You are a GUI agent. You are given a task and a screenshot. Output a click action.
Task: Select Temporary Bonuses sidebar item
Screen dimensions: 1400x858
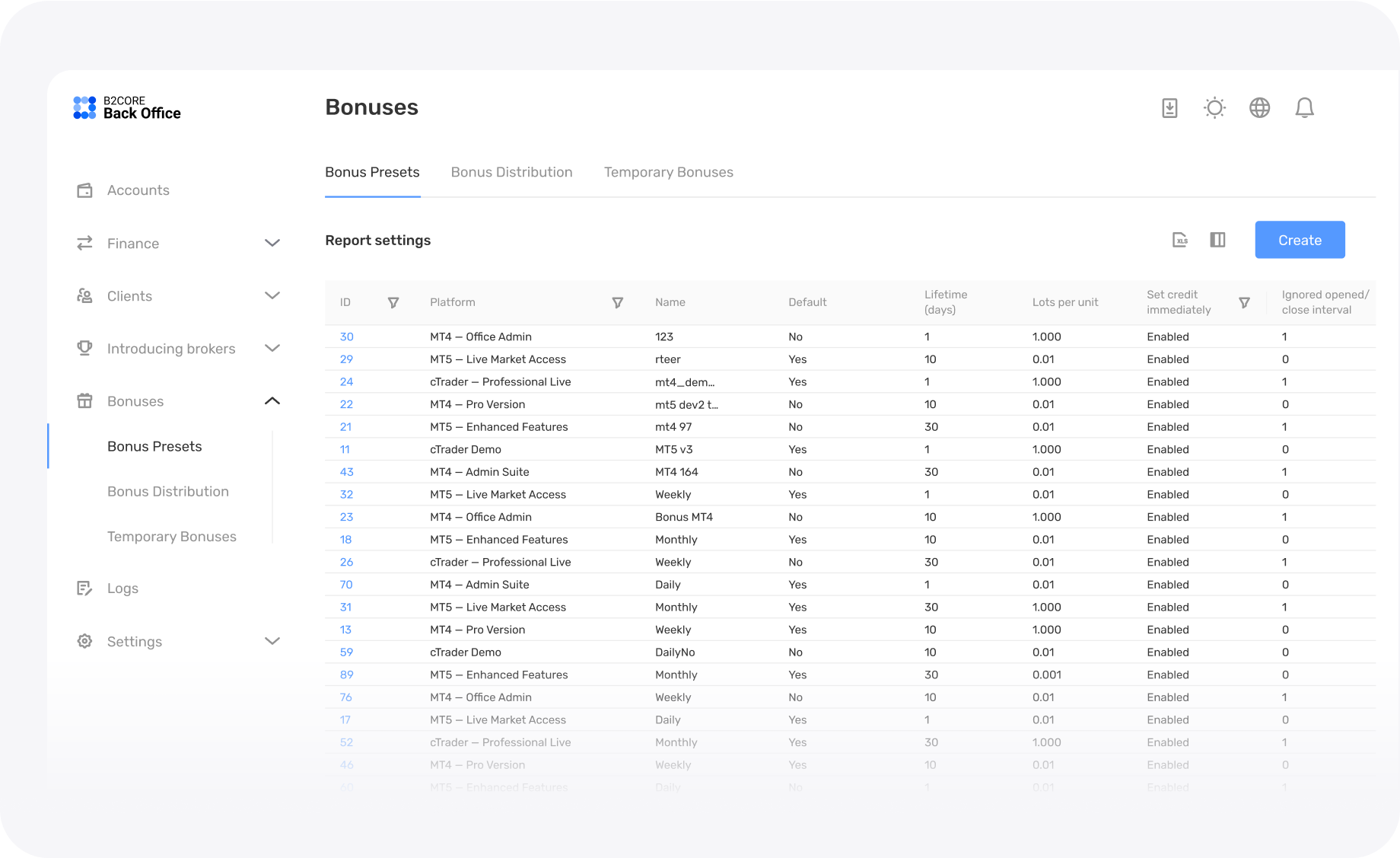pos(172,537)
